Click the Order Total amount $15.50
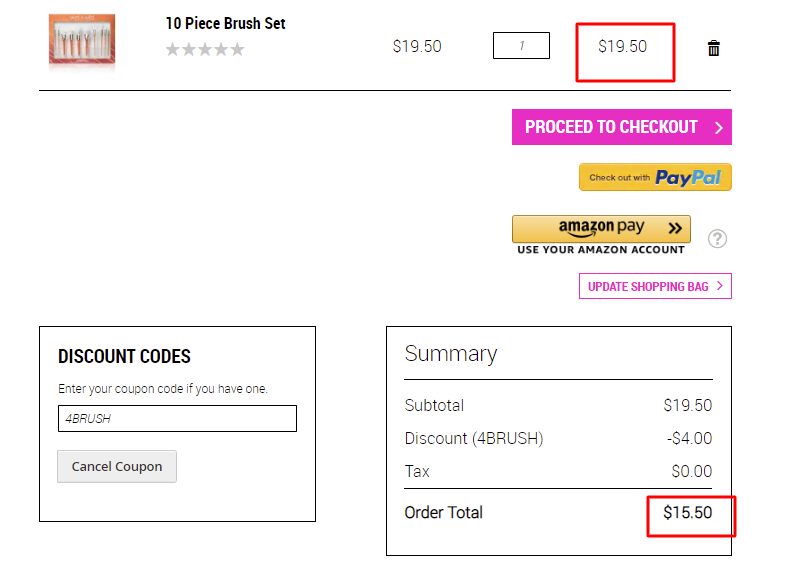 (x=687, y=512)
